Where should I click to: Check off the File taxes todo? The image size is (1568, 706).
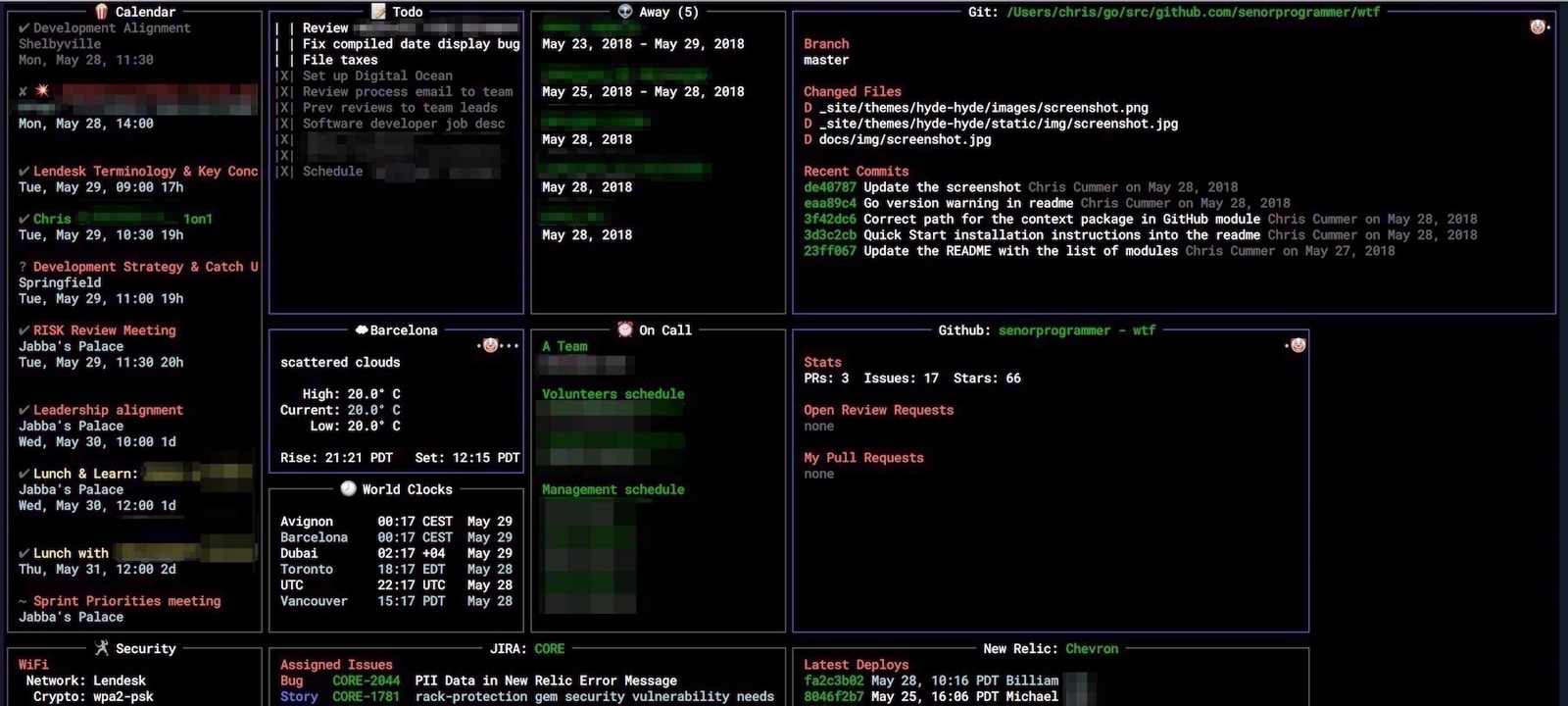(284, 60)
